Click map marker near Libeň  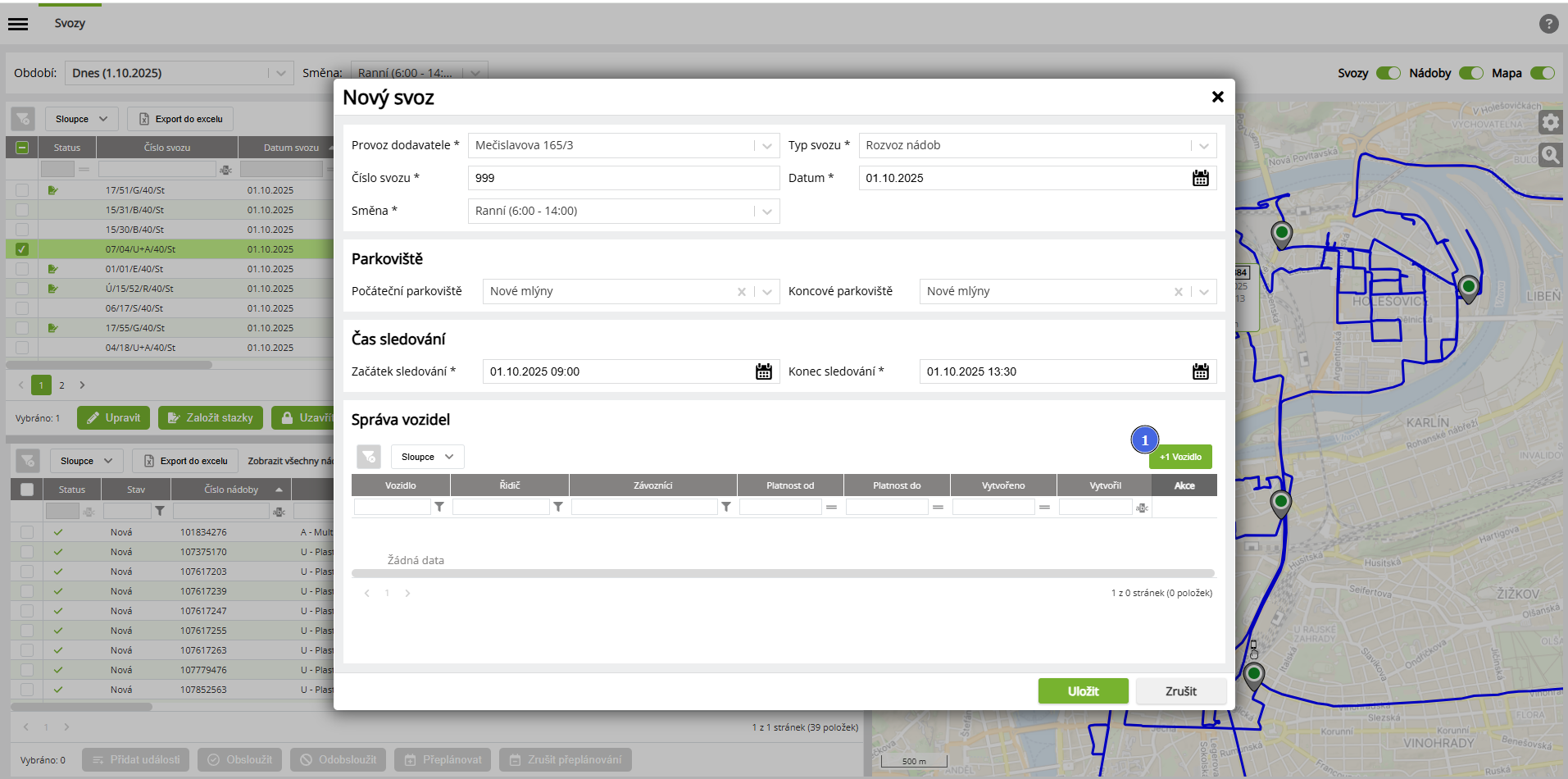[x=1468, y=289]
